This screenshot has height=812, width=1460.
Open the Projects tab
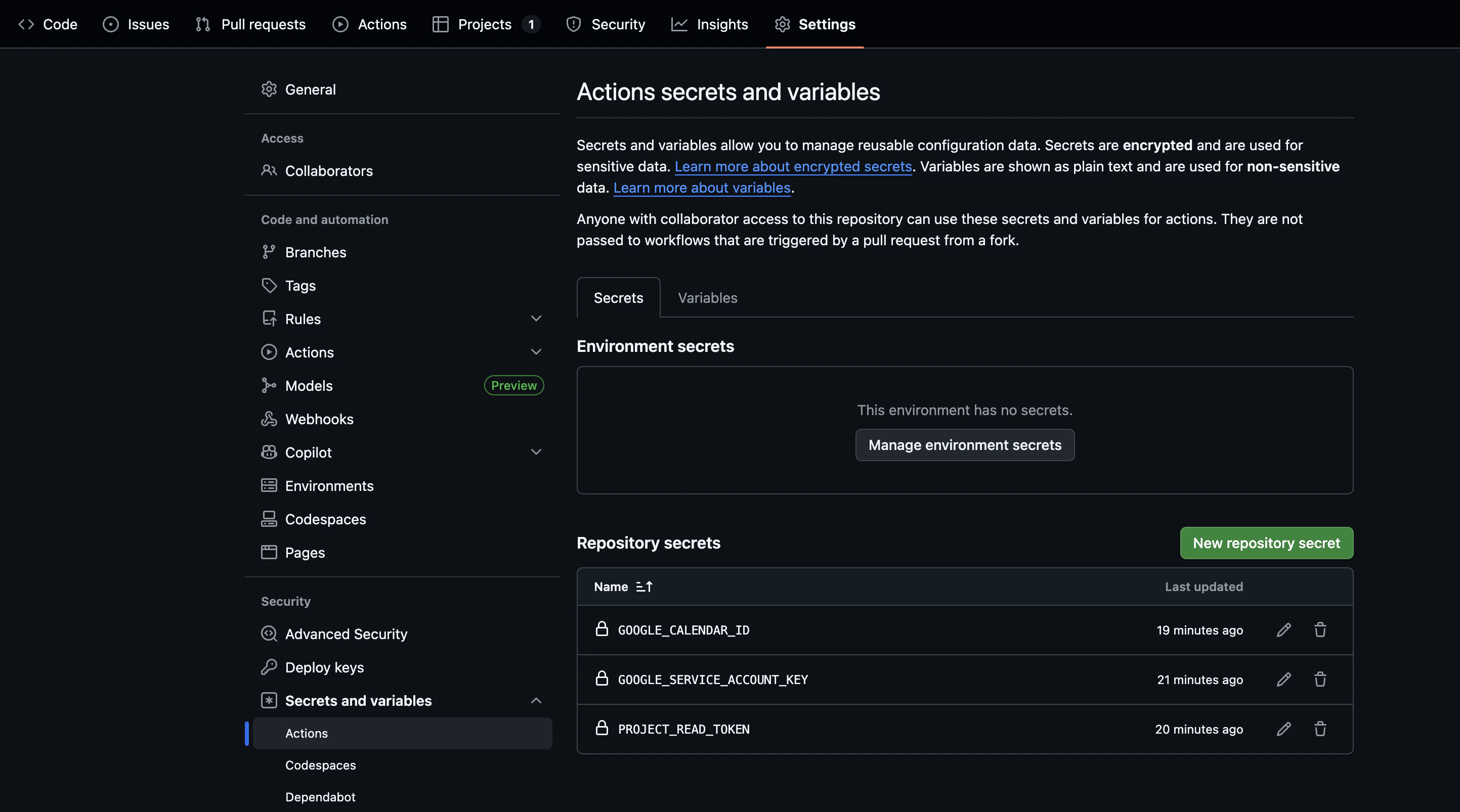coord(486,24)
